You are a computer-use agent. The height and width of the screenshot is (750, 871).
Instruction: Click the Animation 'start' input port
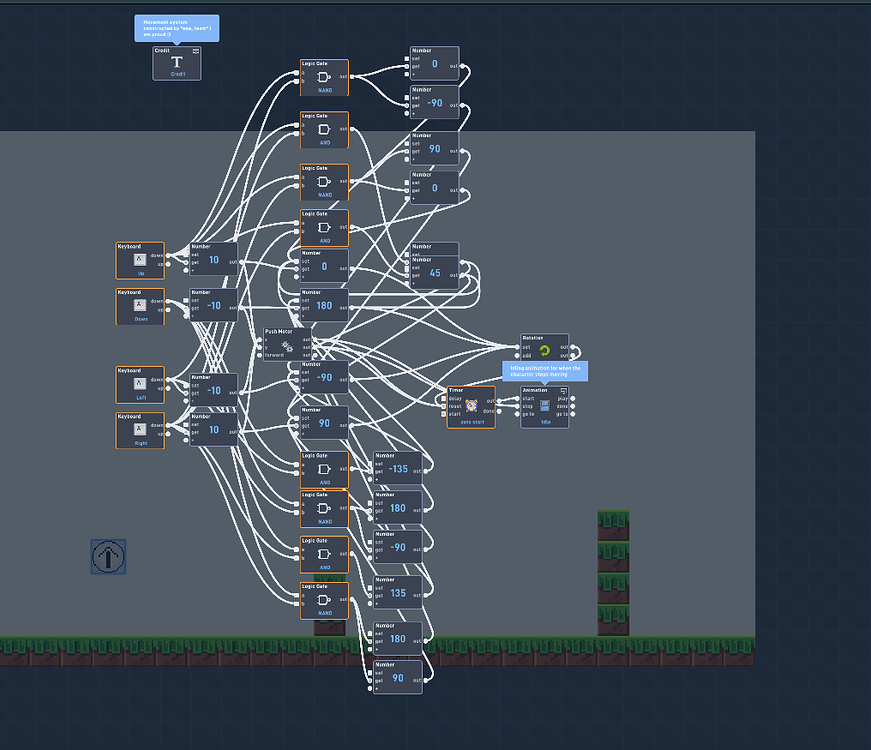pos(517,398)
